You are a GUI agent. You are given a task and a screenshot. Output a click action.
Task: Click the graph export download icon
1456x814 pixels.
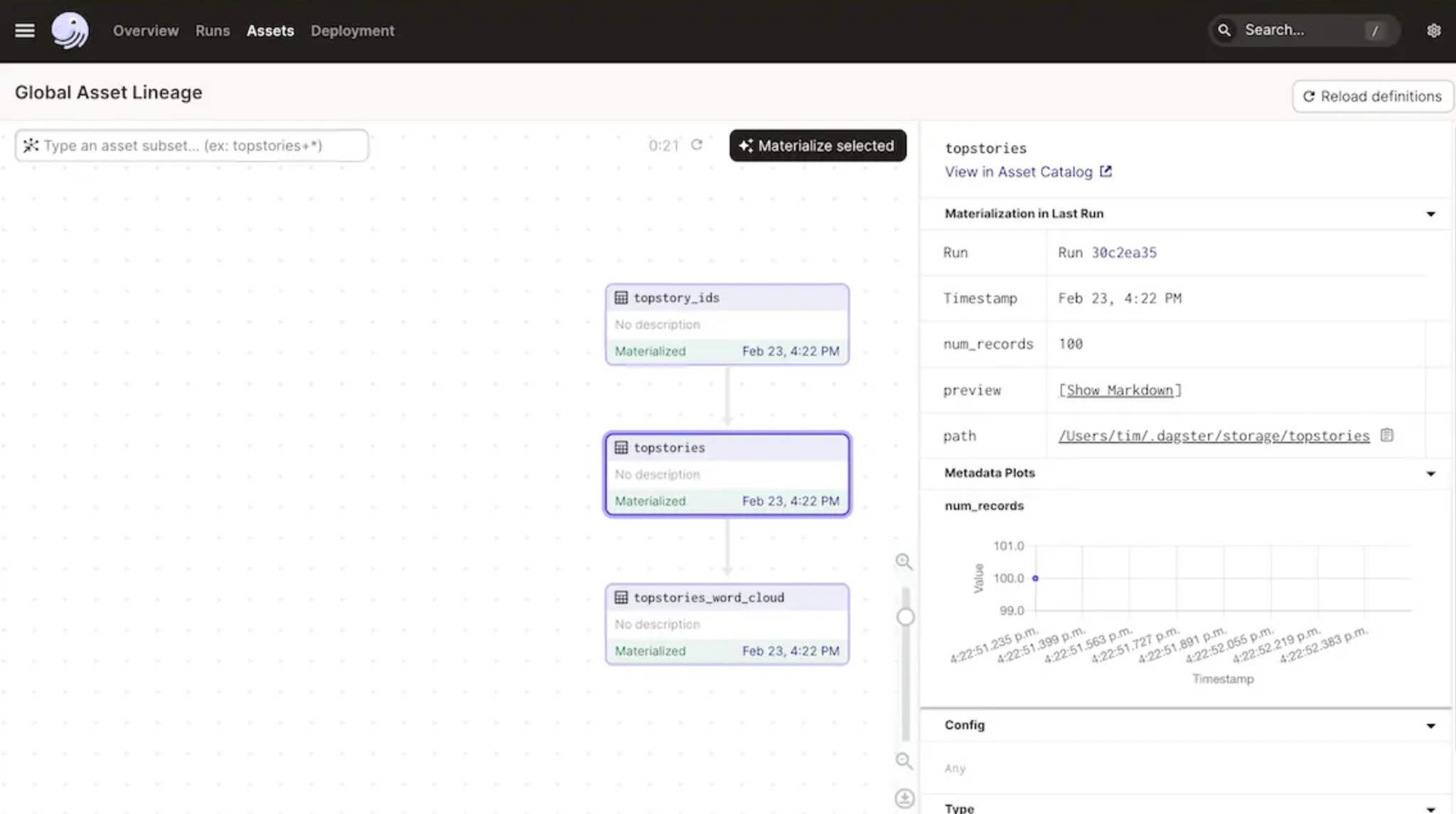point(904,798)
